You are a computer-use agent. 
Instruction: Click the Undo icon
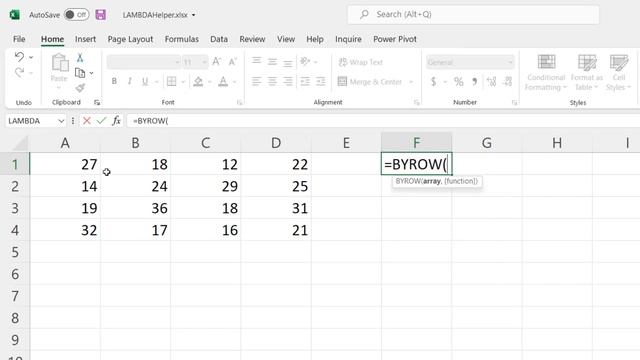pos(19,57)
